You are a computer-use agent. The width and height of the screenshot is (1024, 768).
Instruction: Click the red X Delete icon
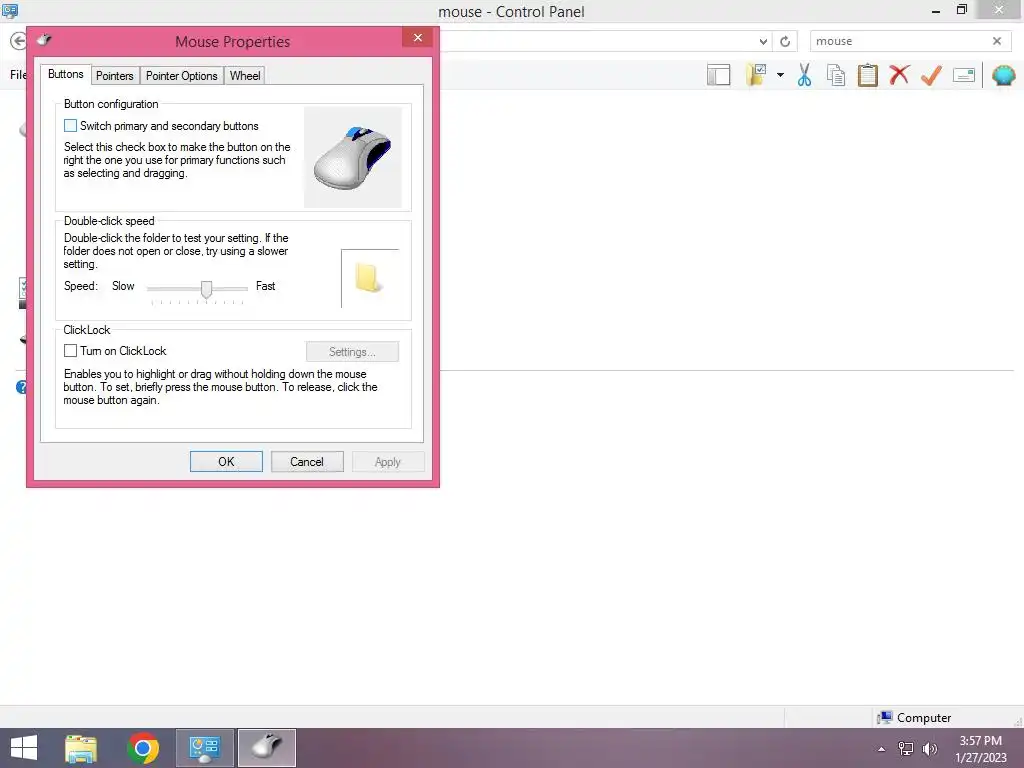(899, 74)
